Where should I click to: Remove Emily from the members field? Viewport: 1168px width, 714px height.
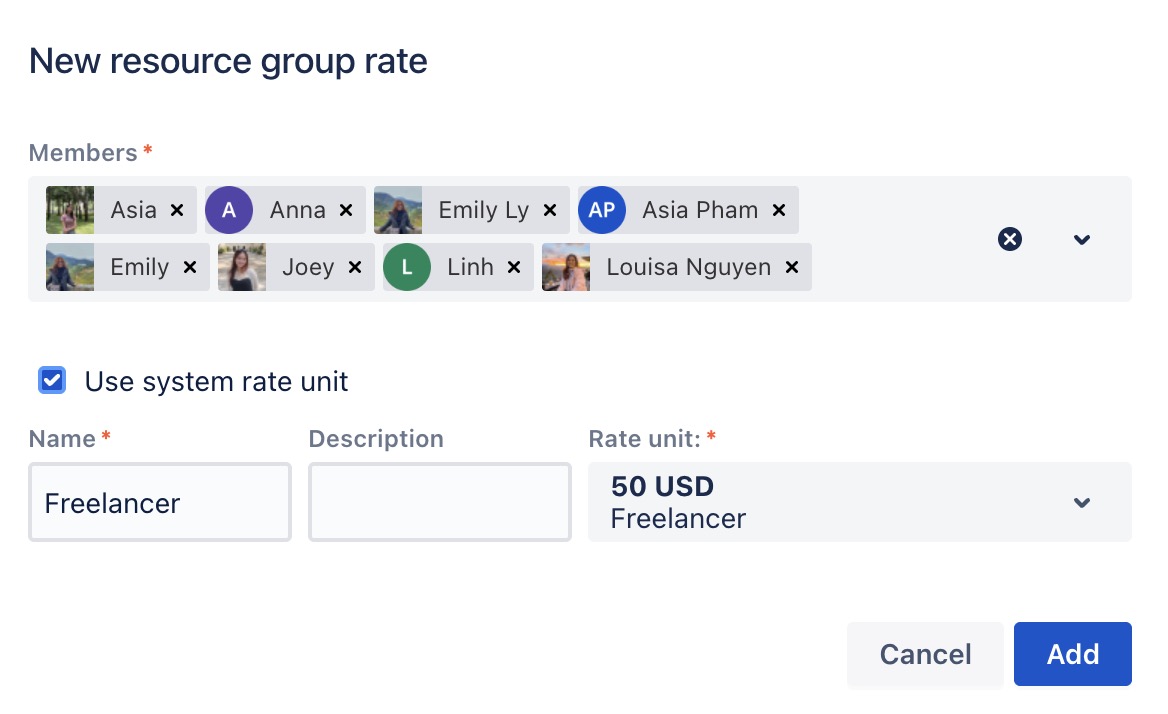190,267
